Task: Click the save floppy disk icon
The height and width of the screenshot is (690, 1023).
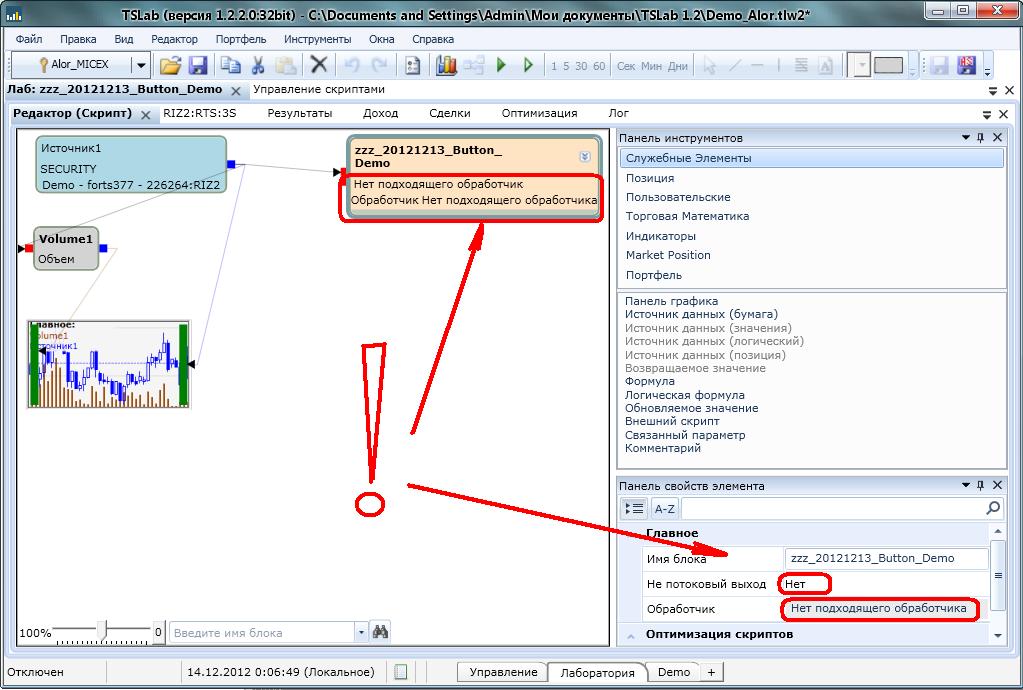Action: pyautogui.click(x=198, y=65)
